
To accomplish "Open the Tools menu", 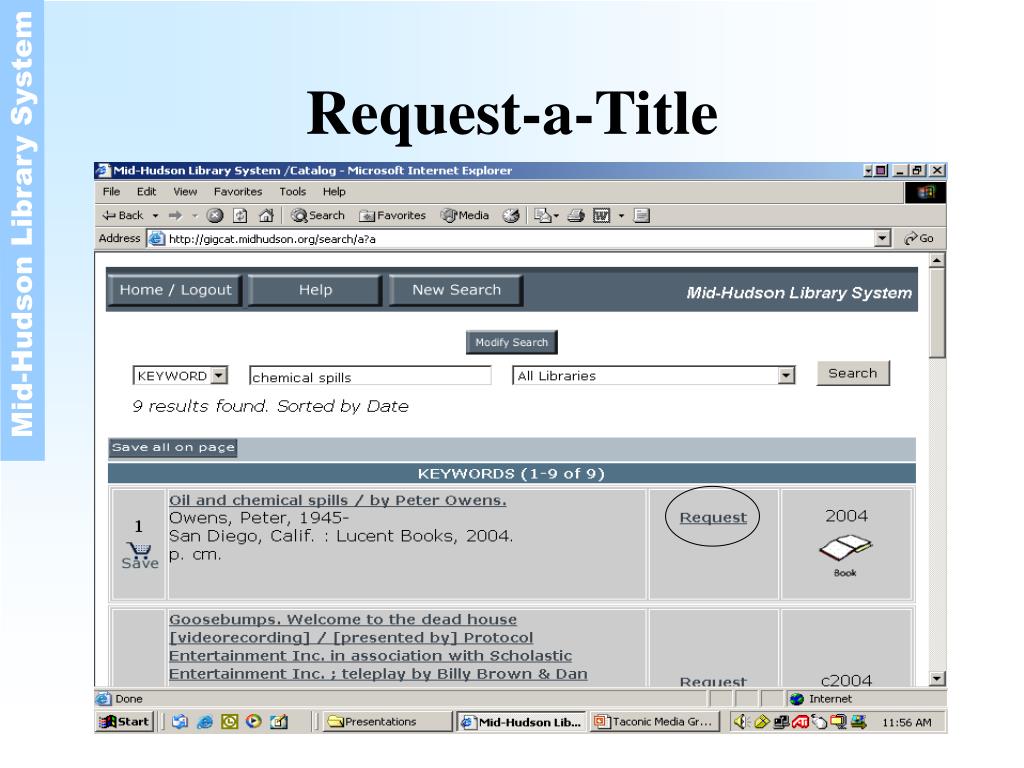I will tap(293, 191).
